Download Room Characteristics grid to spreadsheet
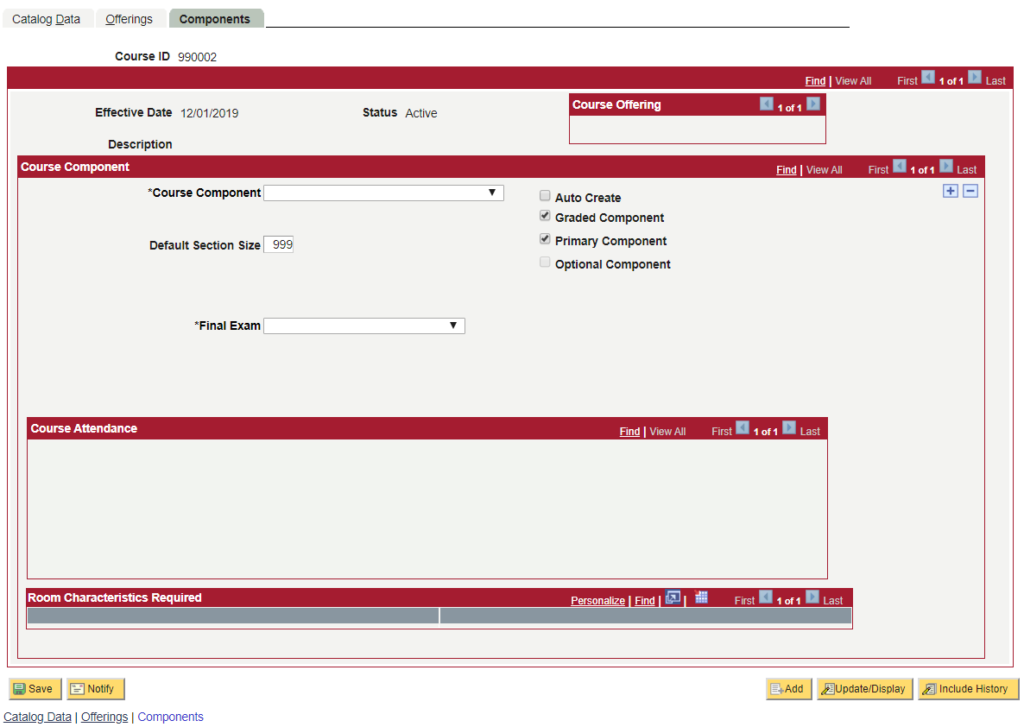This screenshot has width=1024, height=727. [701, 598]
